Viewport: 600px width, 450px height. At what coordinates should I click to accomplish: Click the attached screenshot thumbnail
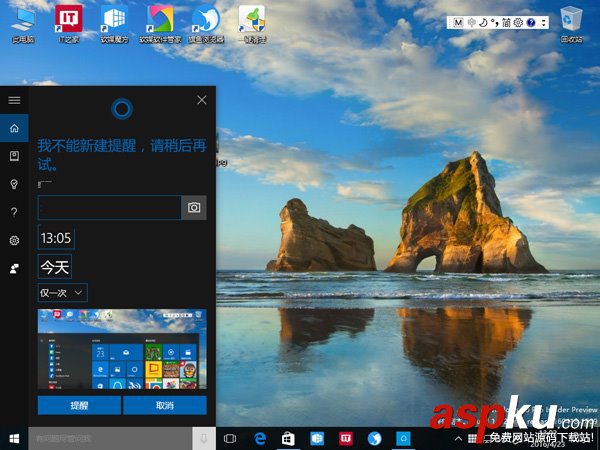tap(122, 349)
